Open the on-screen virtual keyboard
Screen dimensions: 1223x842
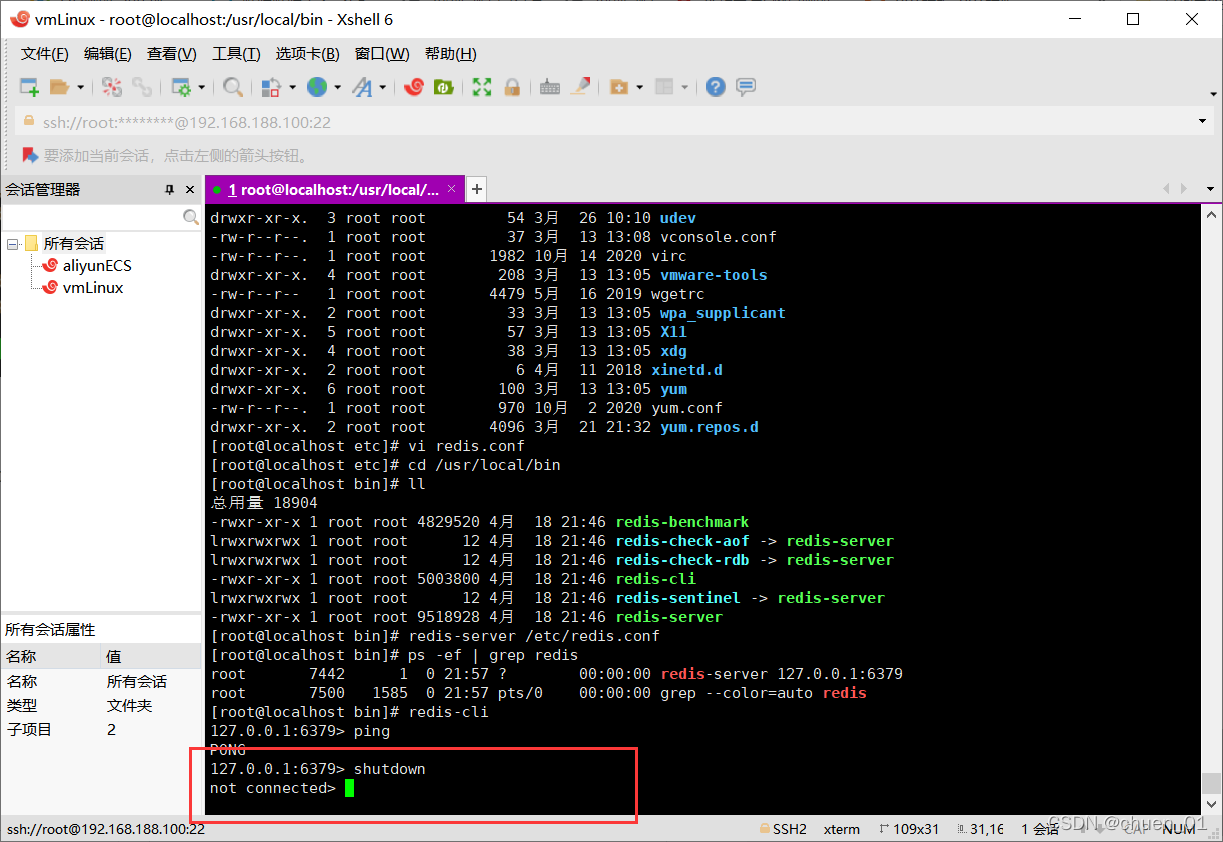tap(549, 87)
